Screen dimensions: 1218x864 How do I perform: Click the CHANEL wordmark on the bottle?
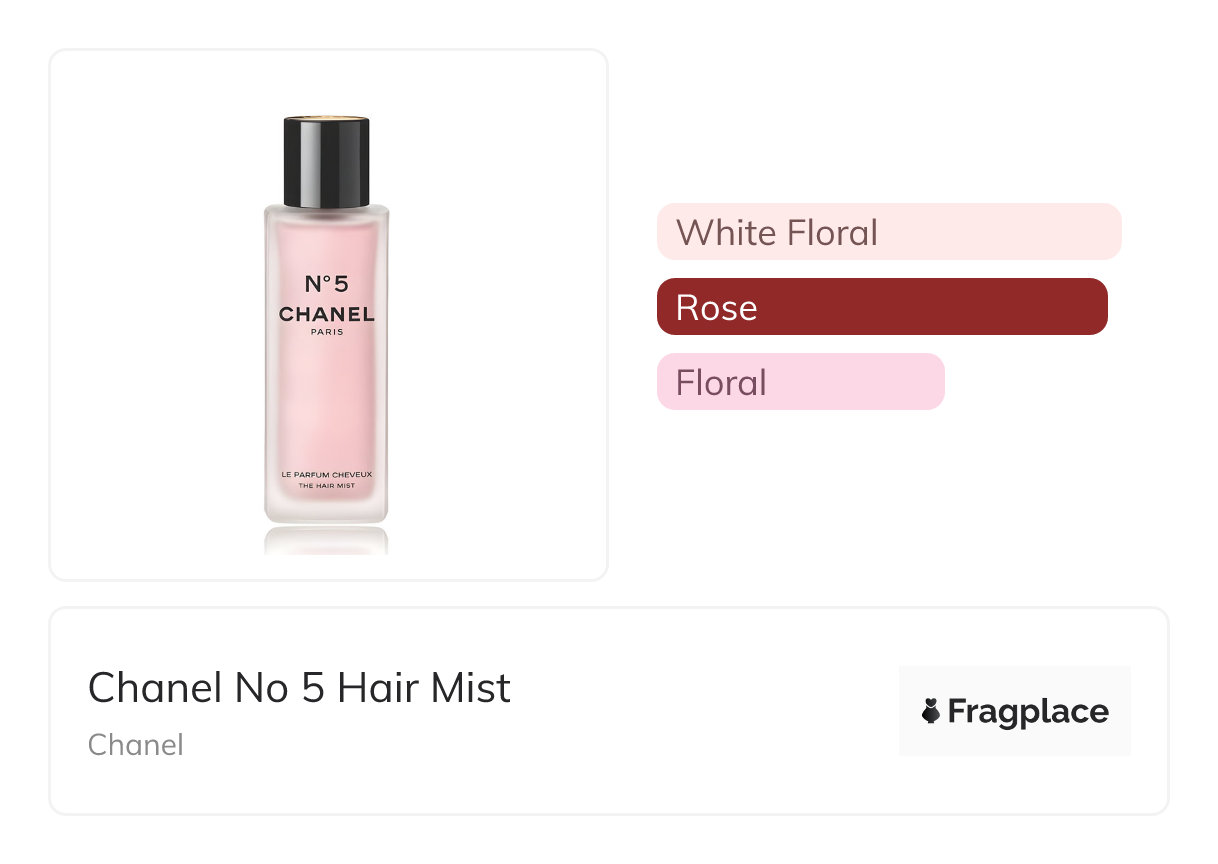[327, 314]
